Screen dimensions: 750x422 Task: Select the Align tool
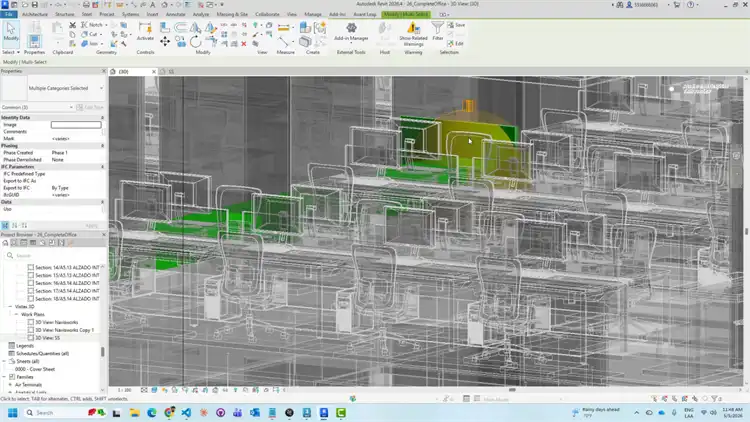coord(165,27)
